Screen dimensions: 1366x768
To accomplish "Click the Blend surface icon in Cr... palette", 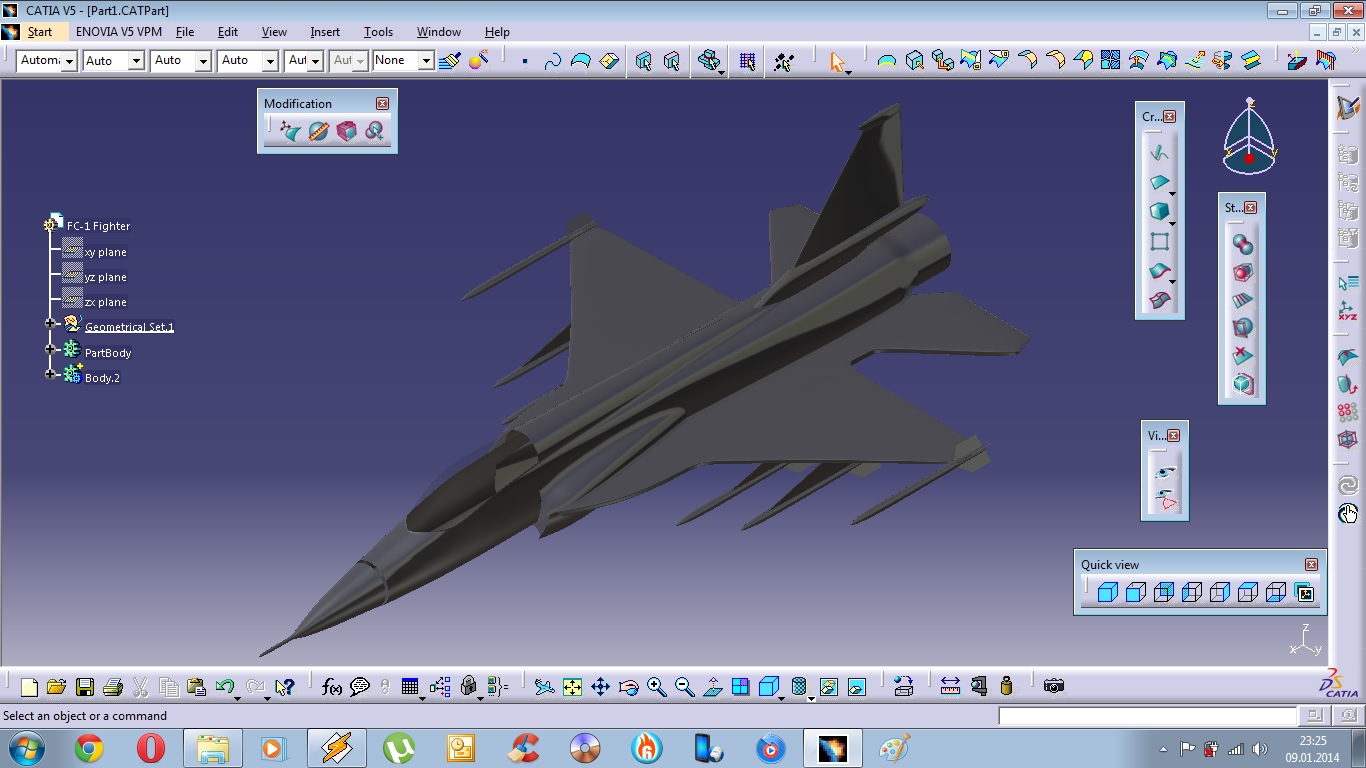I will (x=1159, y=270).
